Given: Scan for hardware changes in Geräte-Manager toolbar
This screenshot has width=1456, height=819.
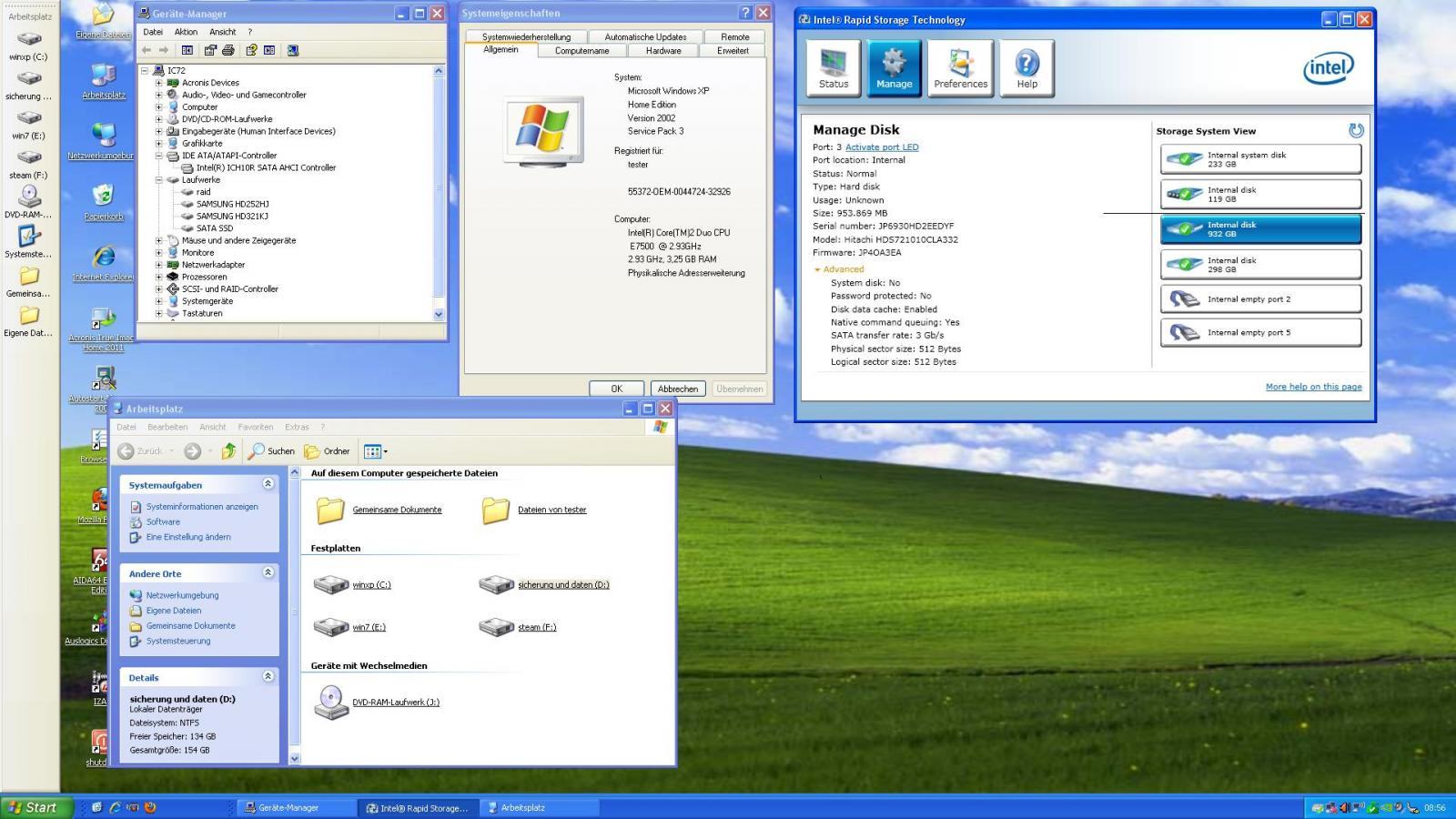Looking at the screenshot, I should [293, 50].
